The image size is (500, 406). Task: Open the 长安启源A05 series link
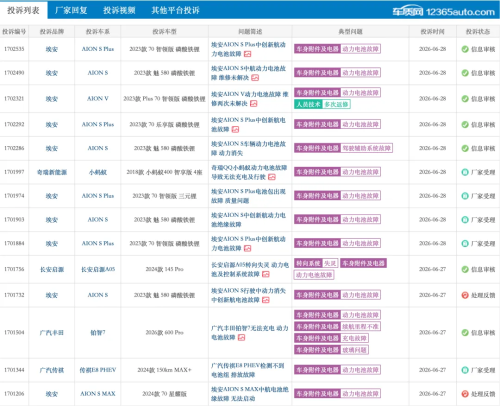click(x=98, y=269)
